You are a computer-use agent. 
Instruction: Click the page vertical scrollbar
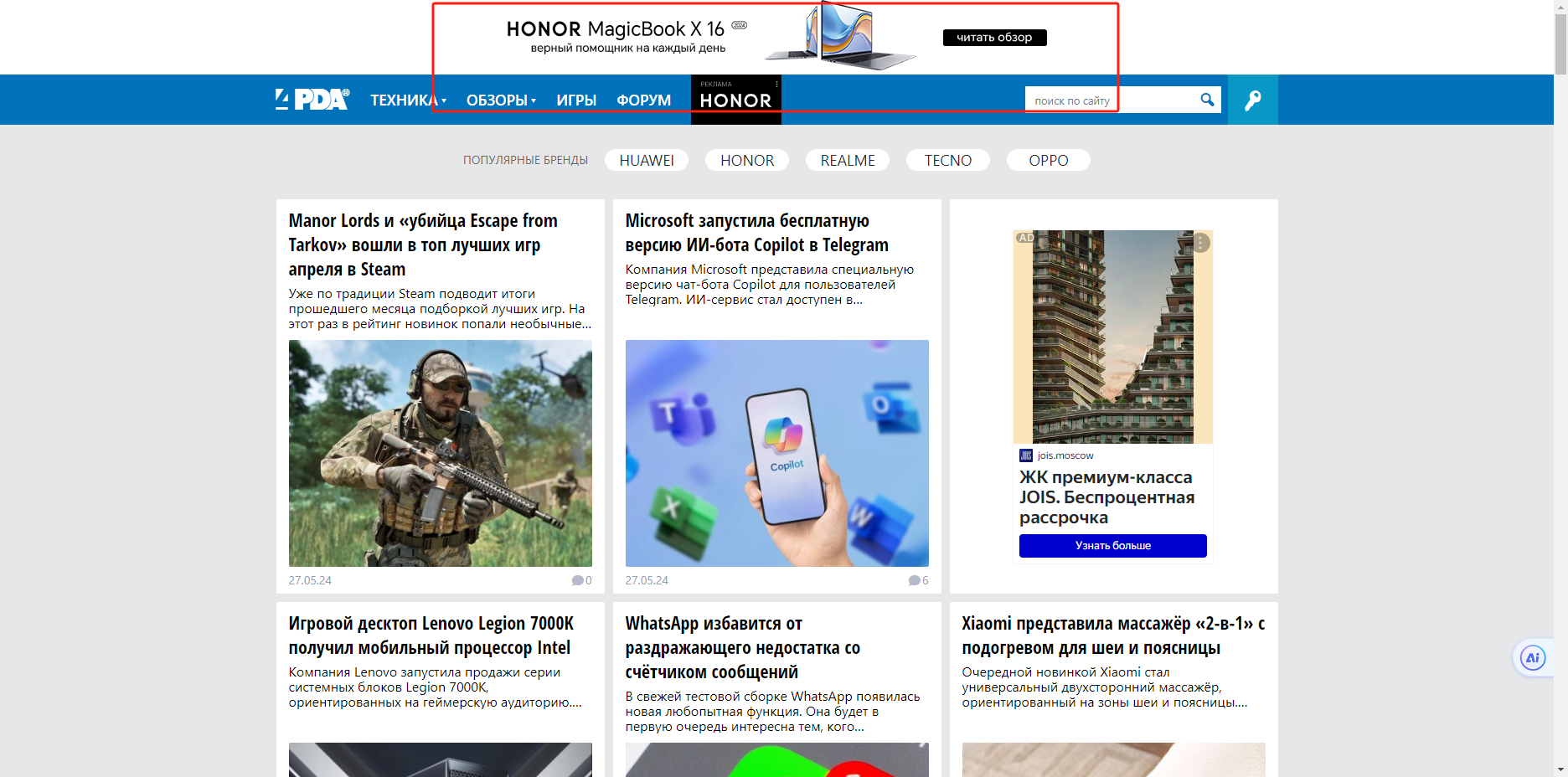[x=1560, y=335]
